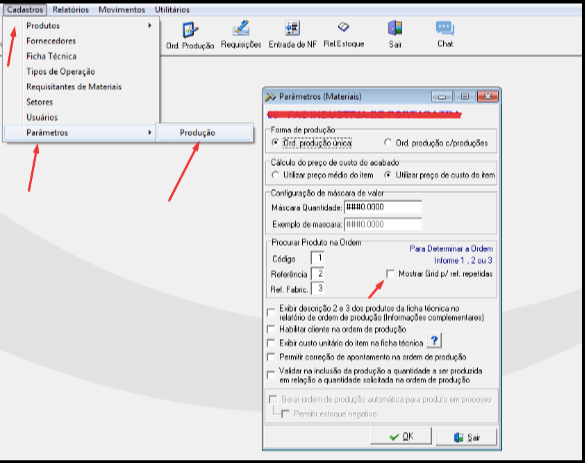Screen dimensions: 585x463
Task: Click the Rel Estoque toolbar icon
Action: pos(343,27)
